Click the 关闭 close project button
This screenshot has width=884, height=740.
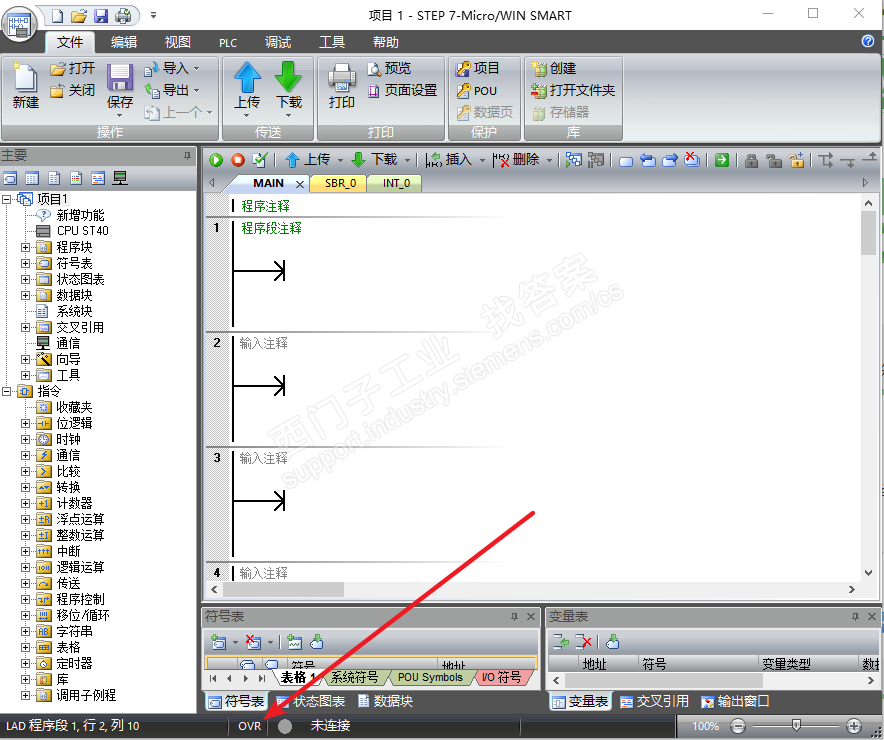coord(72,90)
